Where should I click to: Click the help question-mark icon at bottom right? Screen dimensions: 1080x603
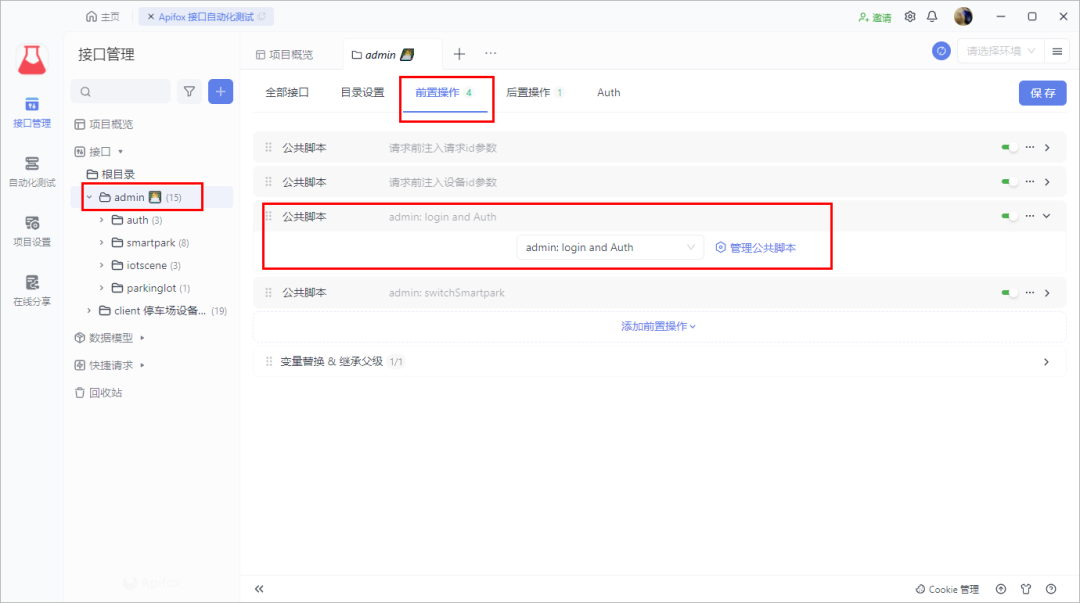(1051, 589)
